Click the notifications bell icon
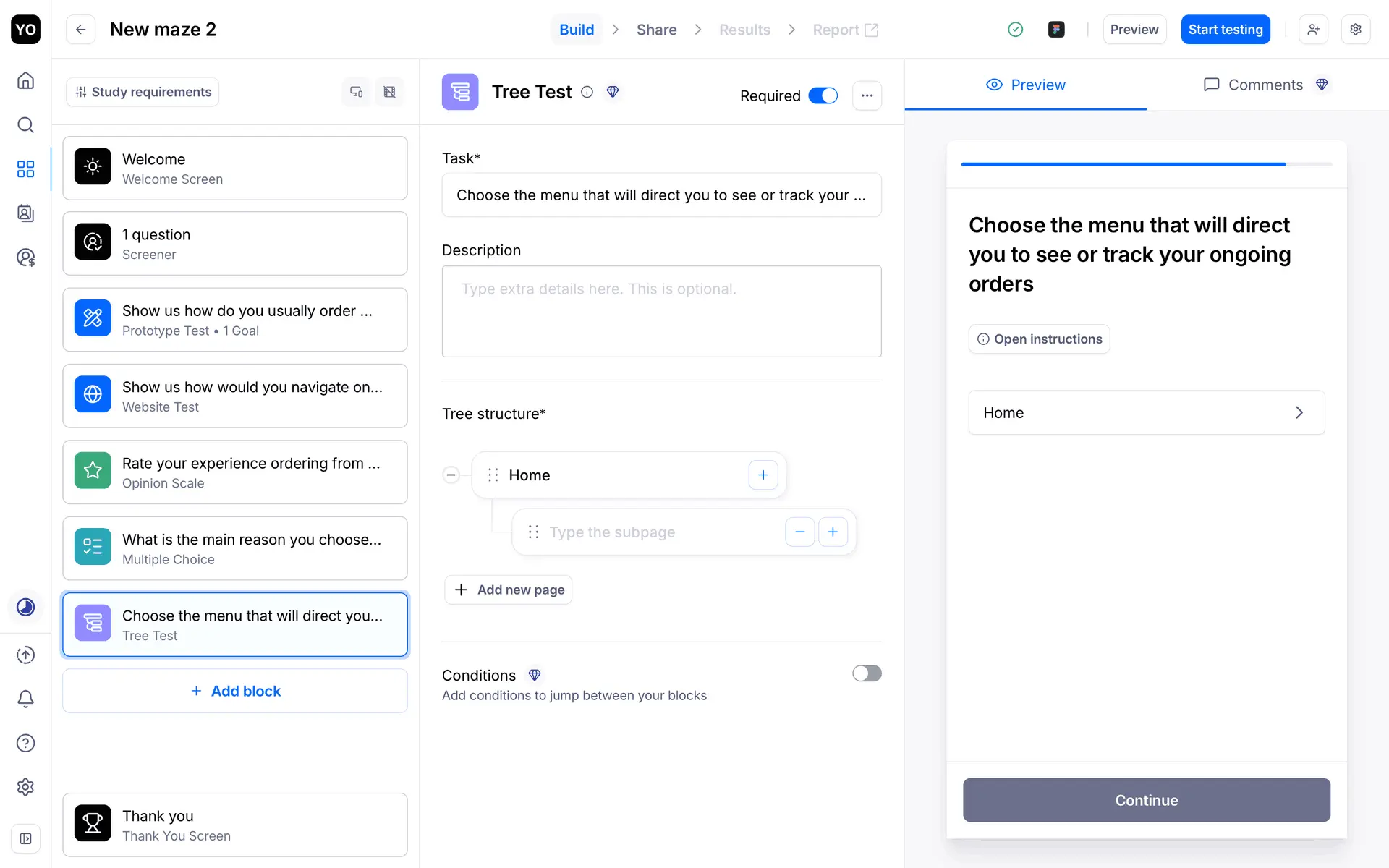 25,699
